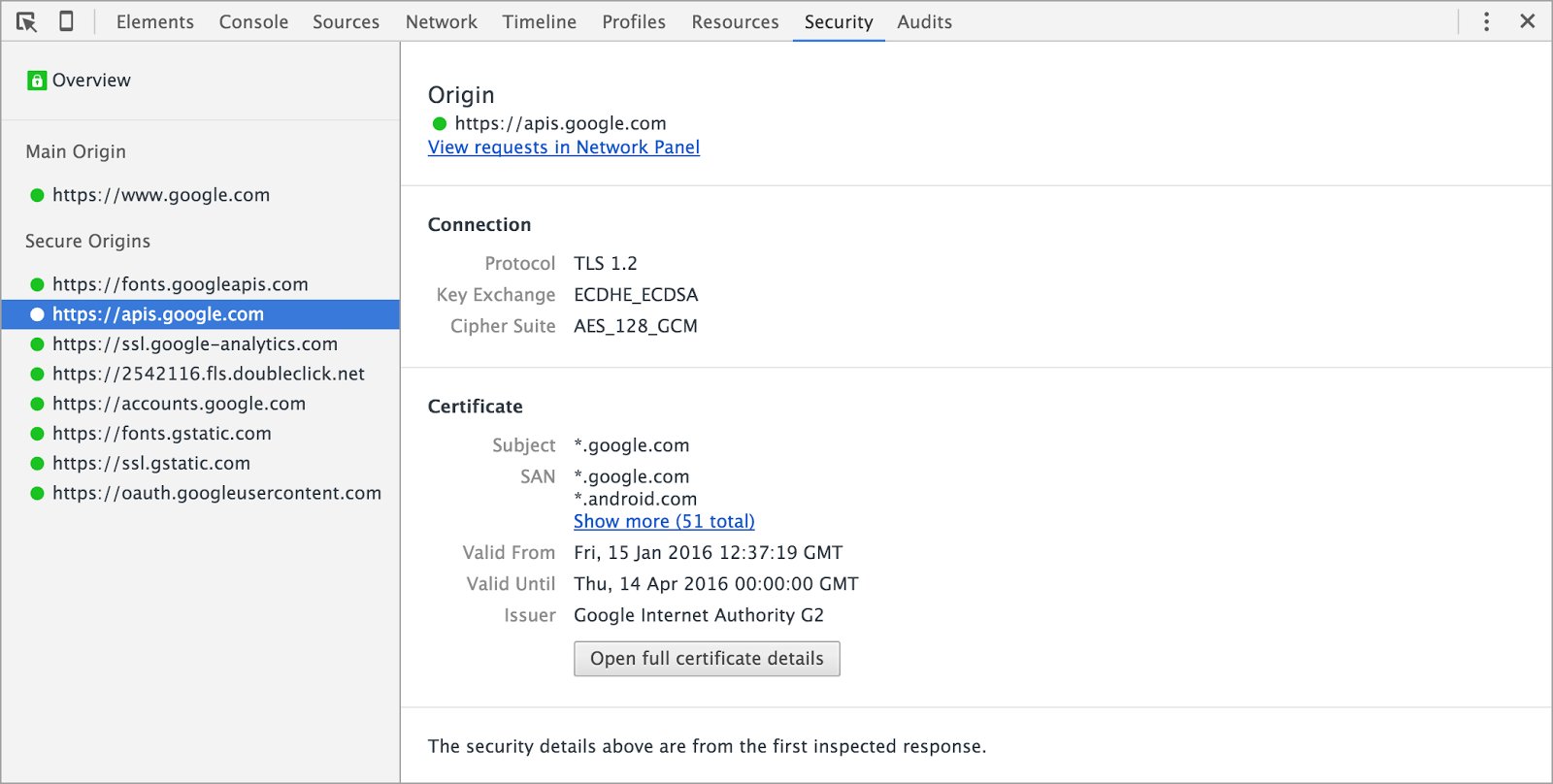Select main origin https://www.google.com

pyautogui.click(x=161, y=195)
